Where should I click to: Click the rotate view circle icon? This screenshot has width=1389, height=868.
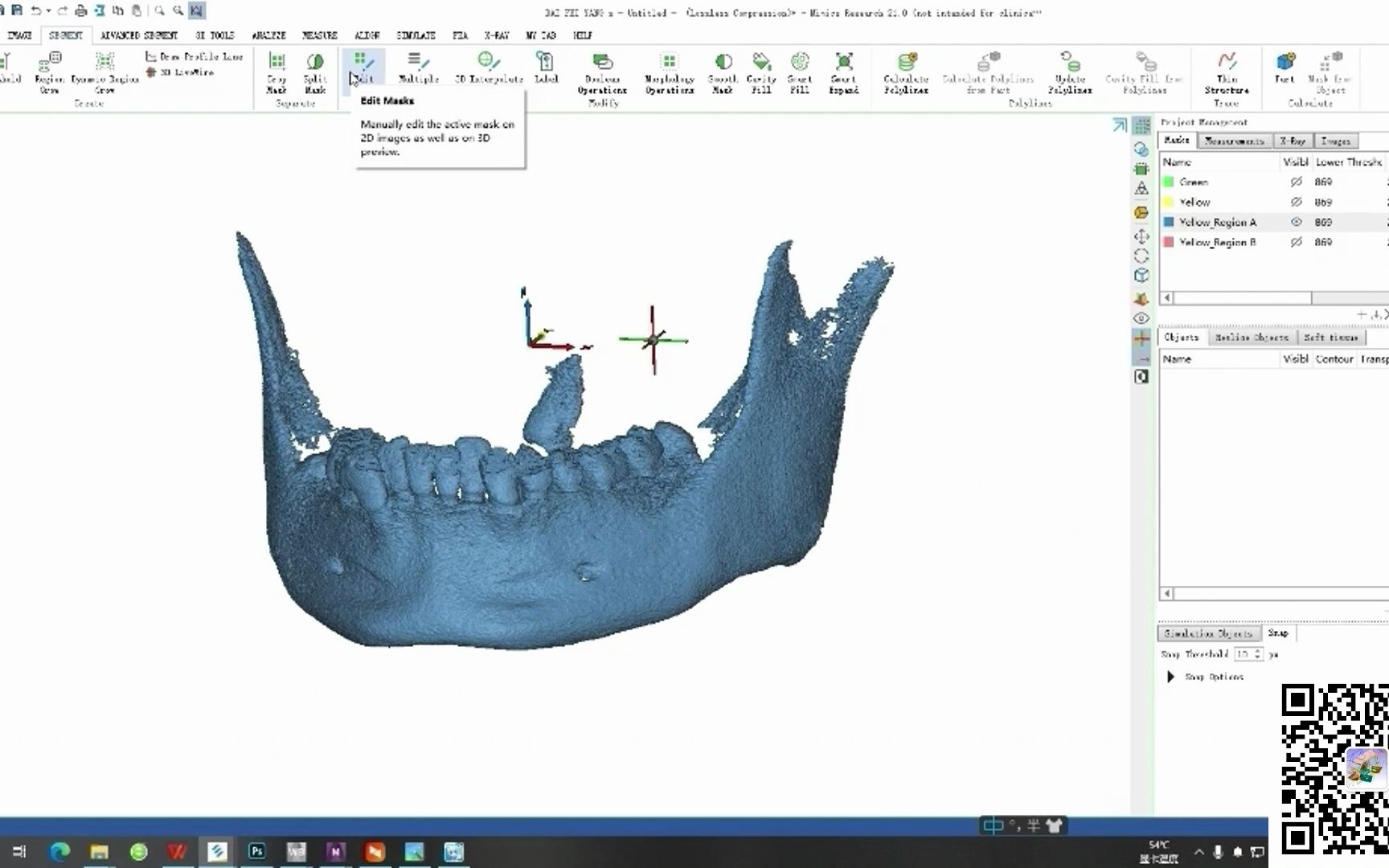point(1141,256)
